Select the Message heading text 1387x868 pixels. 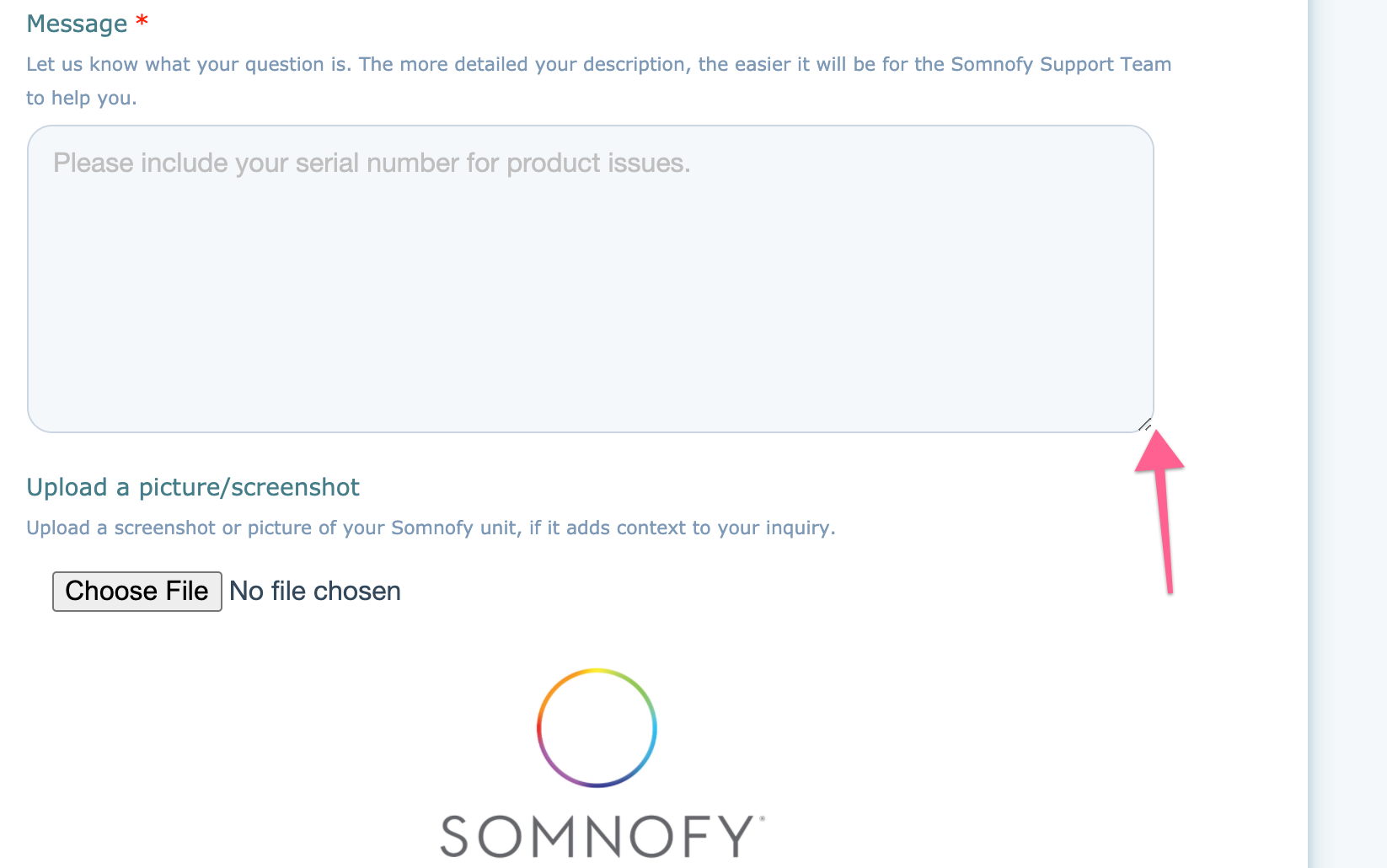(77, 23)
